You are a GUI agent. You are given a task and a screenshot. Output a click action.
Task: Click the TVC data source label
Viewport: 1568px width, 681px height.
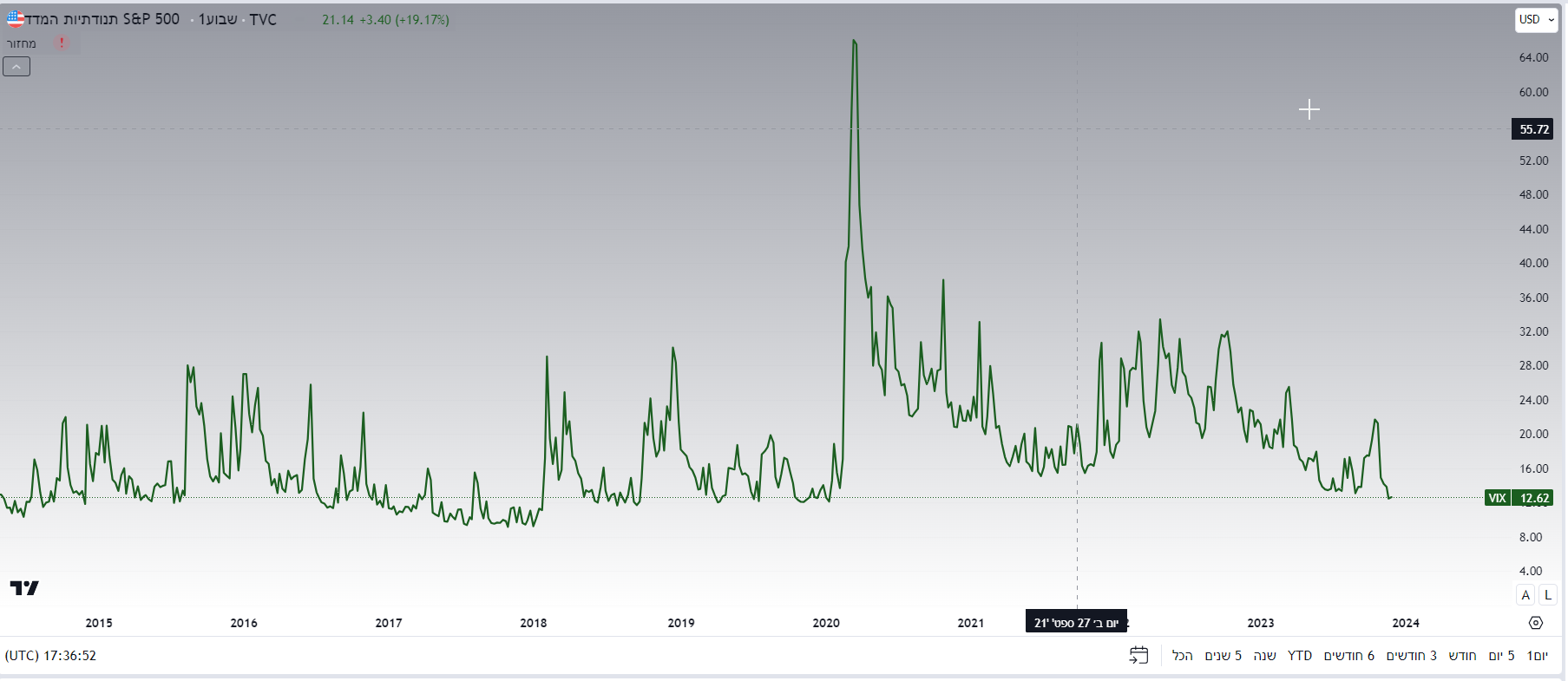coord(263,20)
